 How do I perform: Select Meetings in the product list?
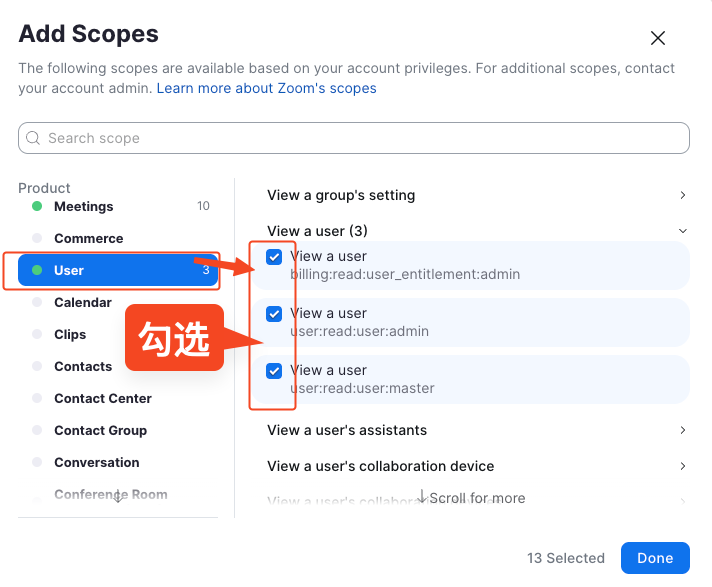click(84, 206)
